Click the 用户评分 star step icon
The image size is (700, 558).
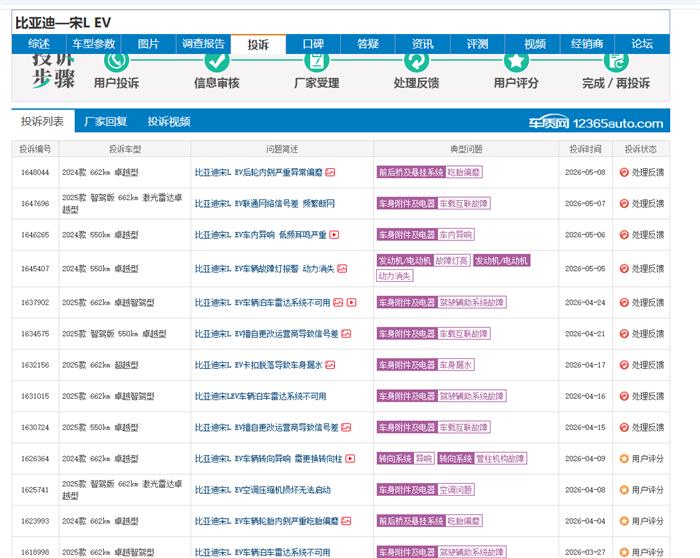tap(516, 61)
